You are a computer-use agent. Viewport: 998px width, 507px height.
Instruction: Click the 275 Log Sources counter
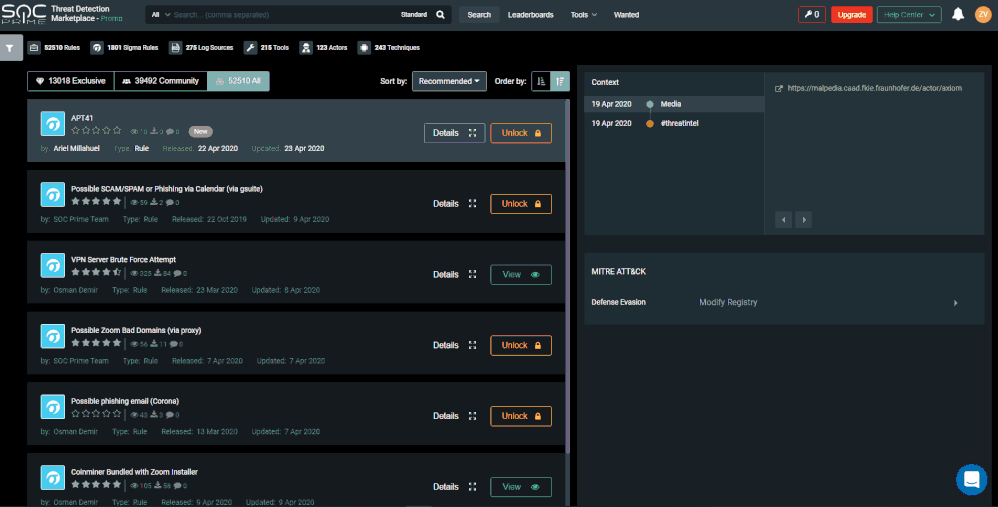click(x=201, y=48)
